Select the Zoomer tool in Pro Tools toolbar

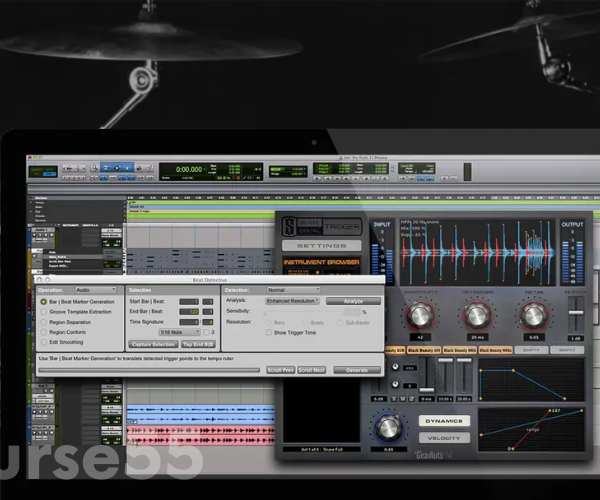click(95, 168)
